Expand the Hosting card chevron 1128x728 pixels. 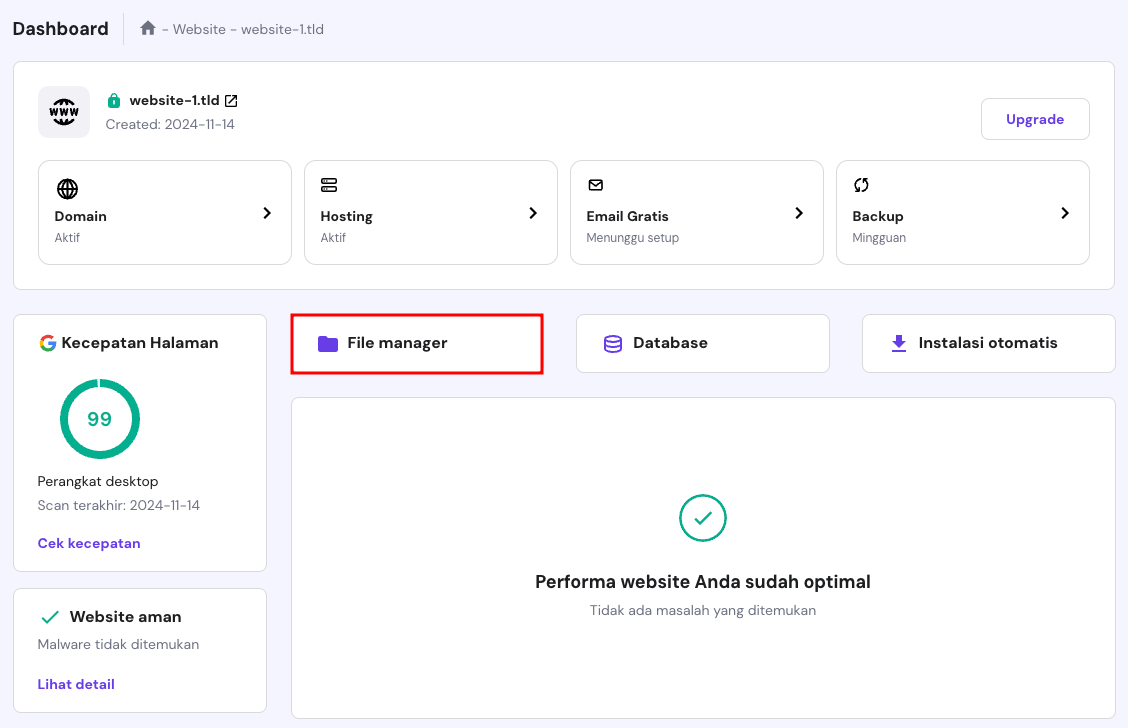(x=533, y=213)
